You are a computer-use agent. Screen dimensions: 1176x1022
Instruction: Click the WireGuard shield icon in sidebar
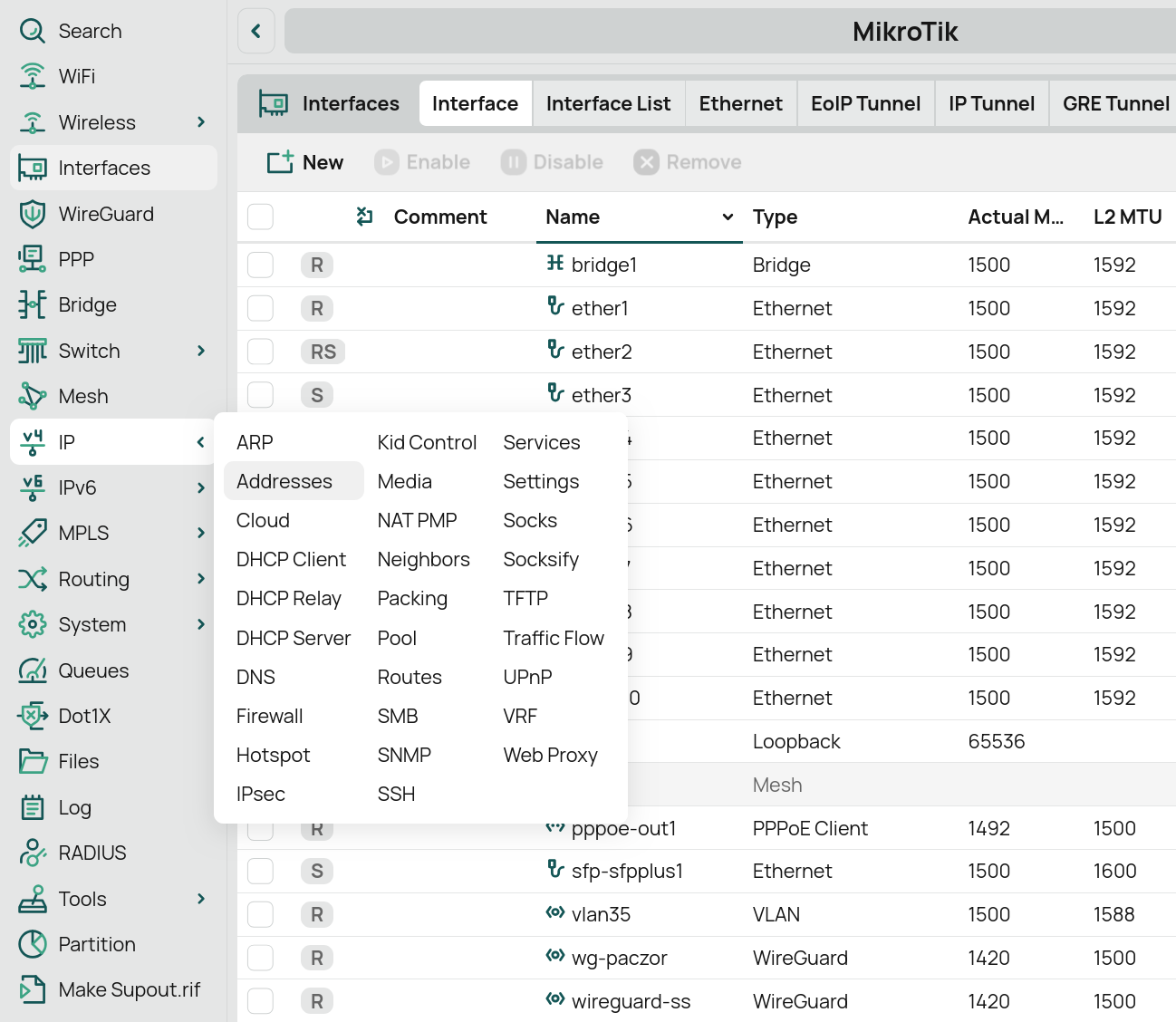point(33,214)
